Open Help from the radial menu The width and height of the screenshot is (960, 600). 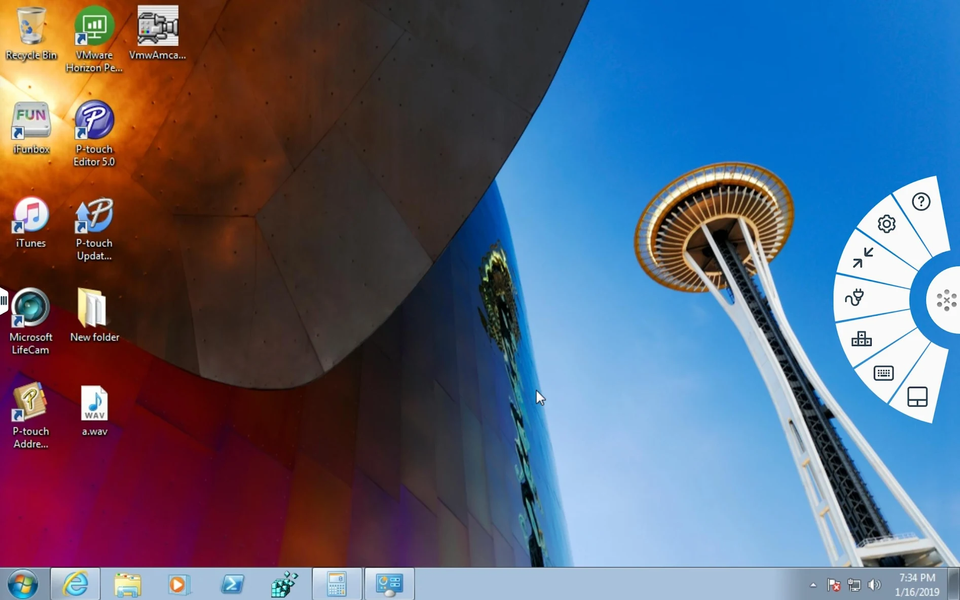point(921,202)
